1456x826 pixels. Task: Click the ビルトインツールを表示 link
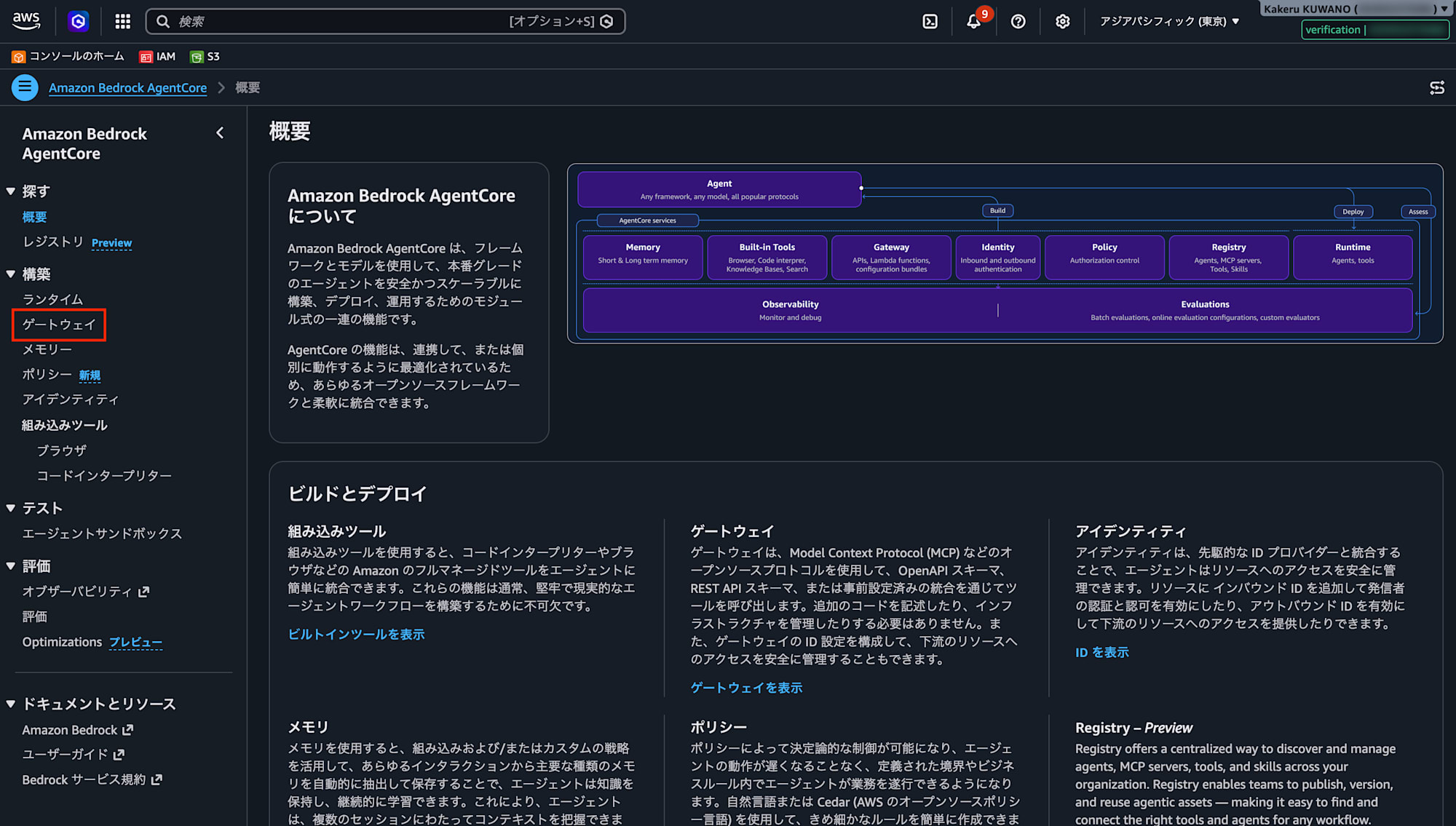click(x=356, y=634)
